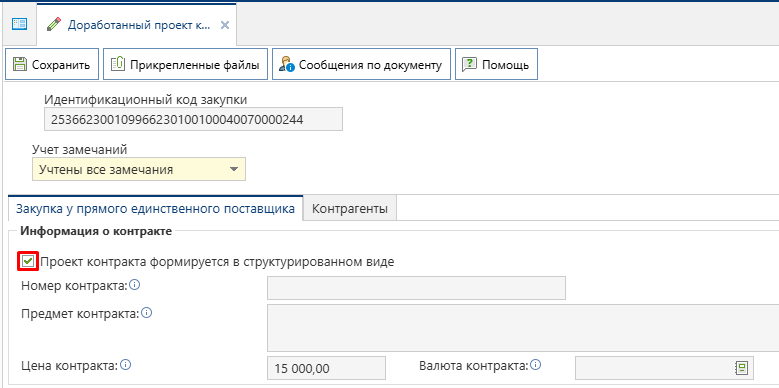This screenshot has height=388, width=779.
Task: Close the Доработанный проект tab
Action: [225, 25]
